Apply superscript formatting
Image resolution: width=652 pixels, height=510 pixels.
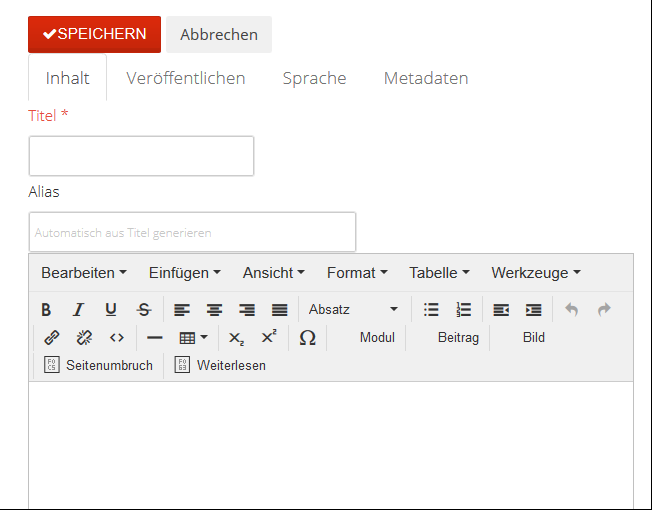(x=269, y=338)
